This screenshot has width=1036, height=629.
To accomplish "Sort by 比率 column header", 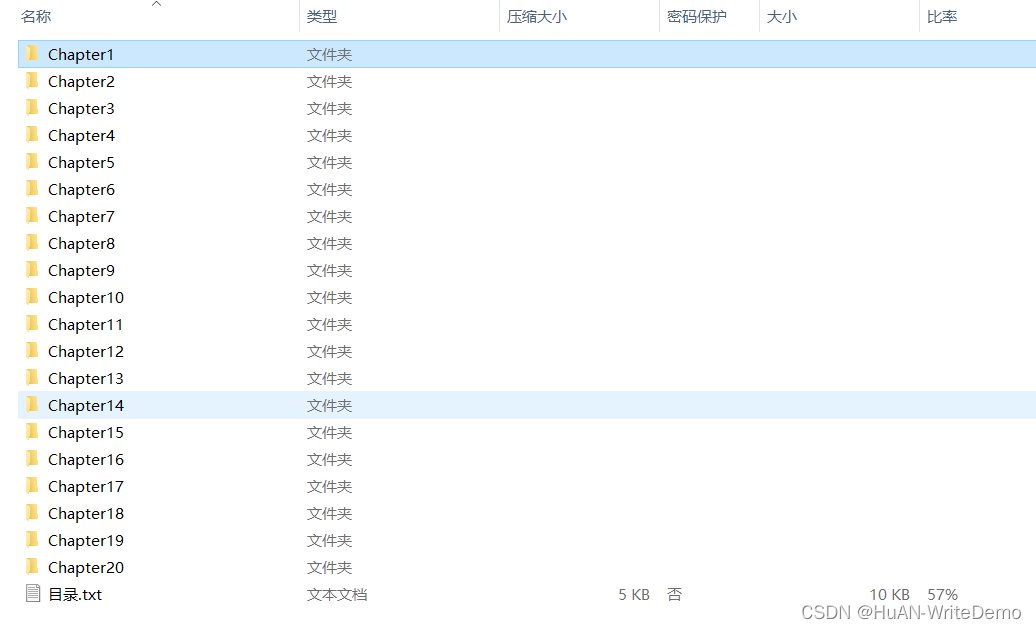I will [x=942, y=17].
